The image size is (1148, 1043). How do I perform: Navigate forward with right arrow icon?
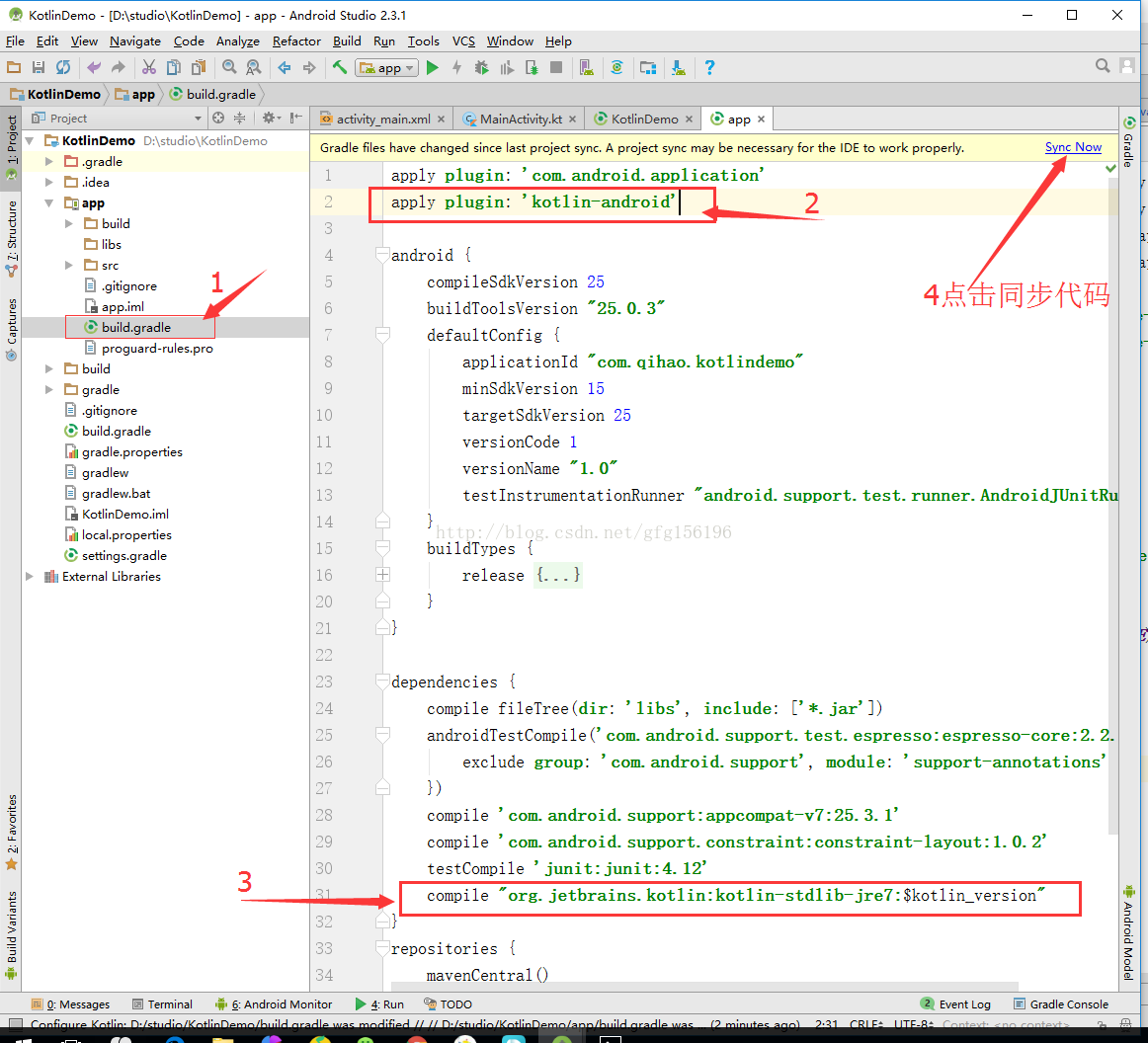click(x=309, y=67)
